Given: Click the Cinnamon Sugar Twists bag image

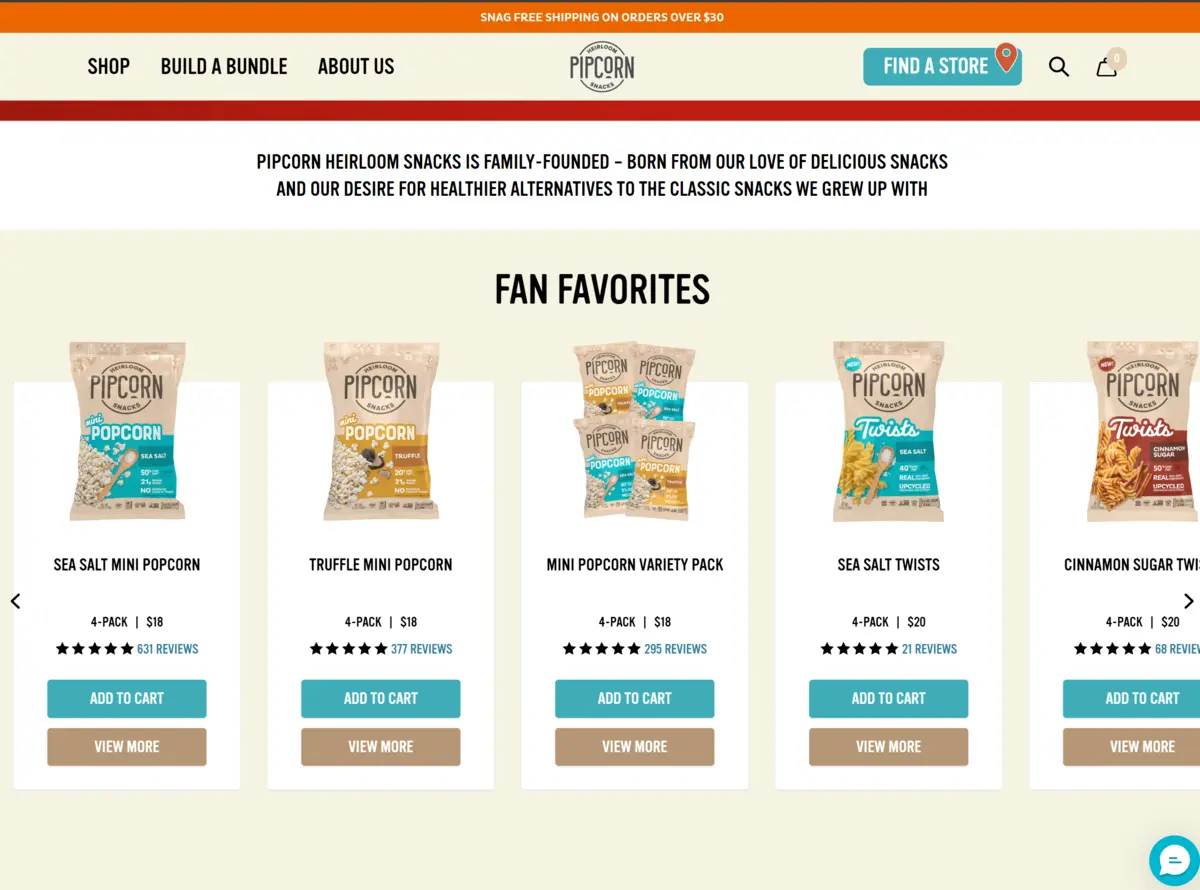Looking at the screenshot, I should (x=1143, y=431).
